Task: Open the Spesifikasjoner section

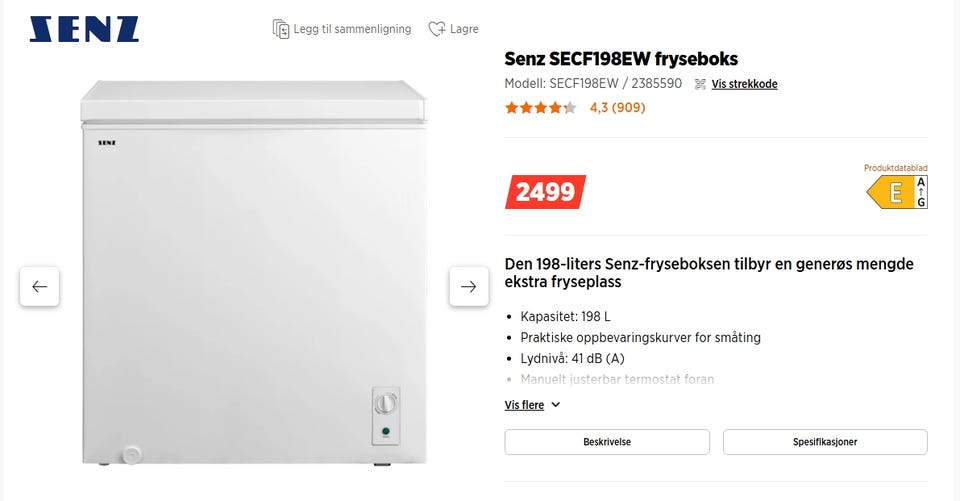Action: (825, 442)
